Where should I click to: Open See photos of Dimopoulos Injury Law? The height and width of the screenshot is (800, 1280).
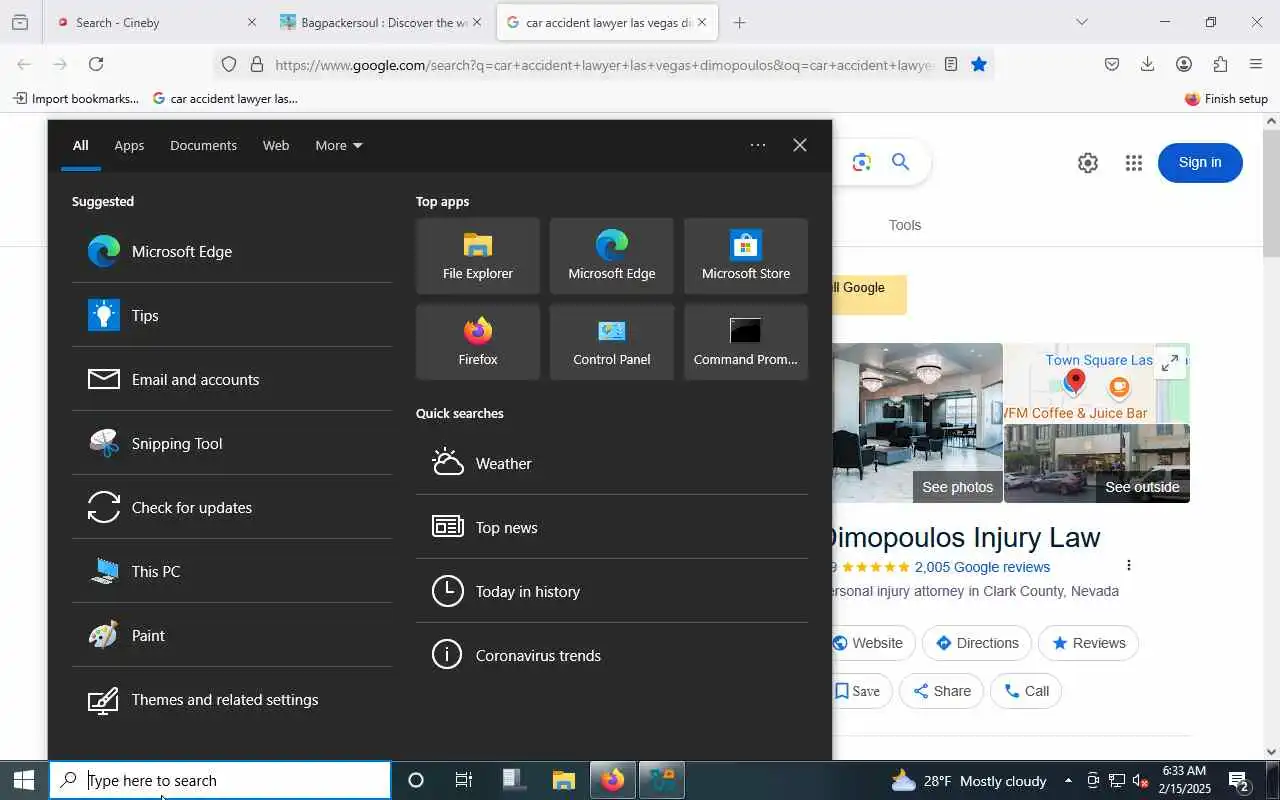pyautogui.click(x=957, y=487)
